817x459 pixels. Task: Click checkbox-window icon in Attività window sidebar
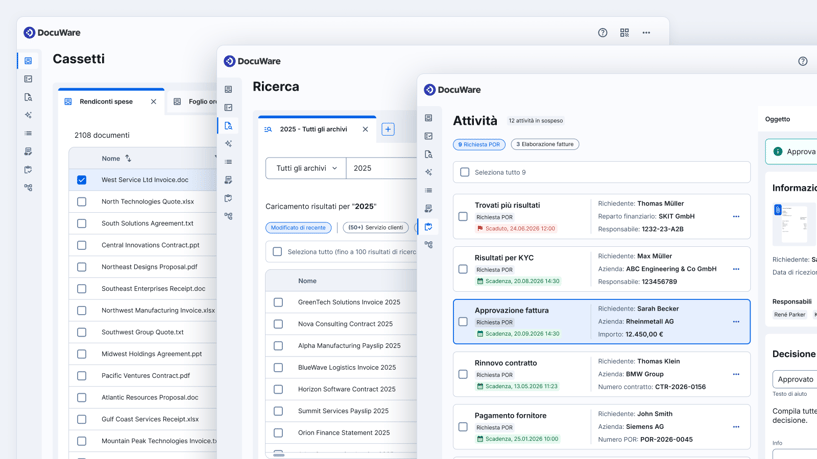point(428,137)
